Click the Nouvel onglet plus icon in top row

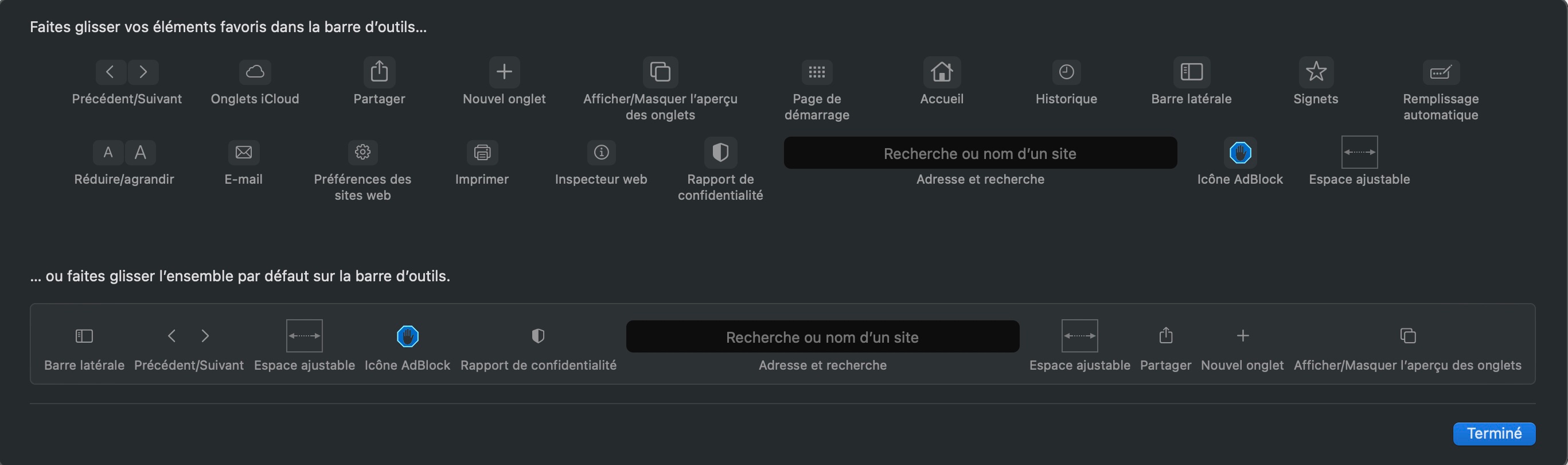504,72
